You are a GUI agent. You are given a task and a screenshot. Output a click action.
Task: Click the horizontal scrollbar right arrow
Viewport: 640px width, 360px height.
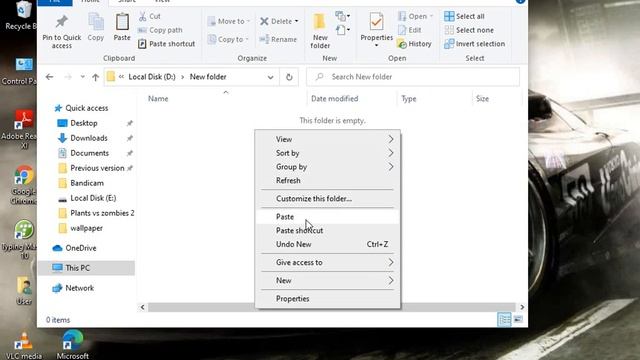pyautogui.click(x=522, y=307)
